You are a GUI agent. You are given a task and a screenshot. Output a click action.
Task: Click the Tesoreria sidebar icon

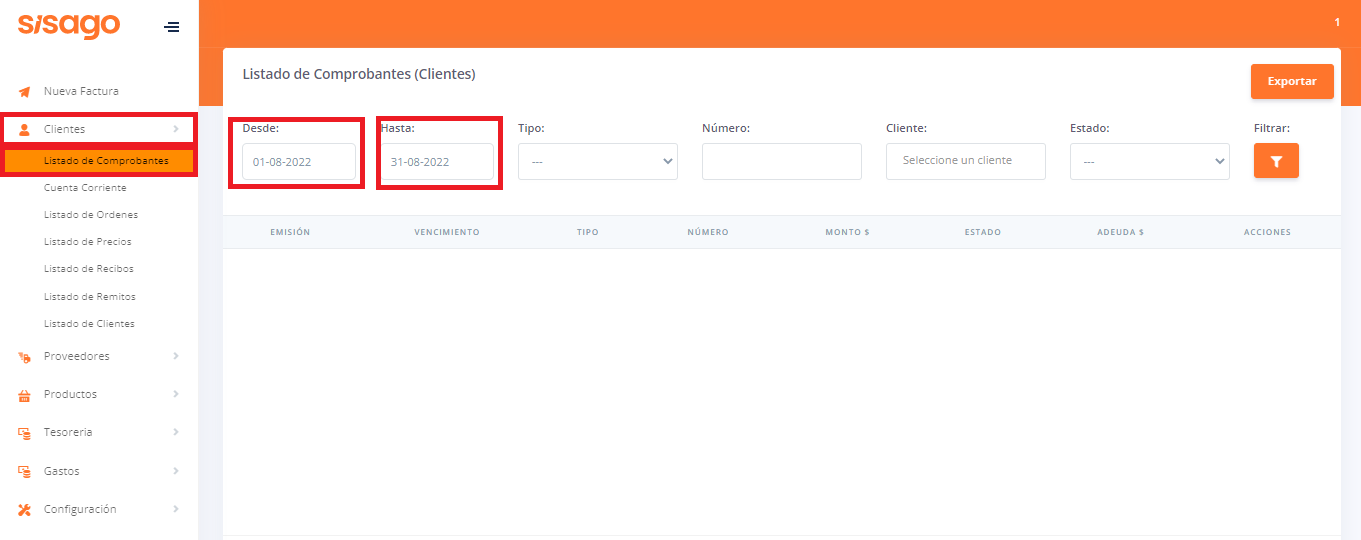pyautogui.click(x=25, y=433)
